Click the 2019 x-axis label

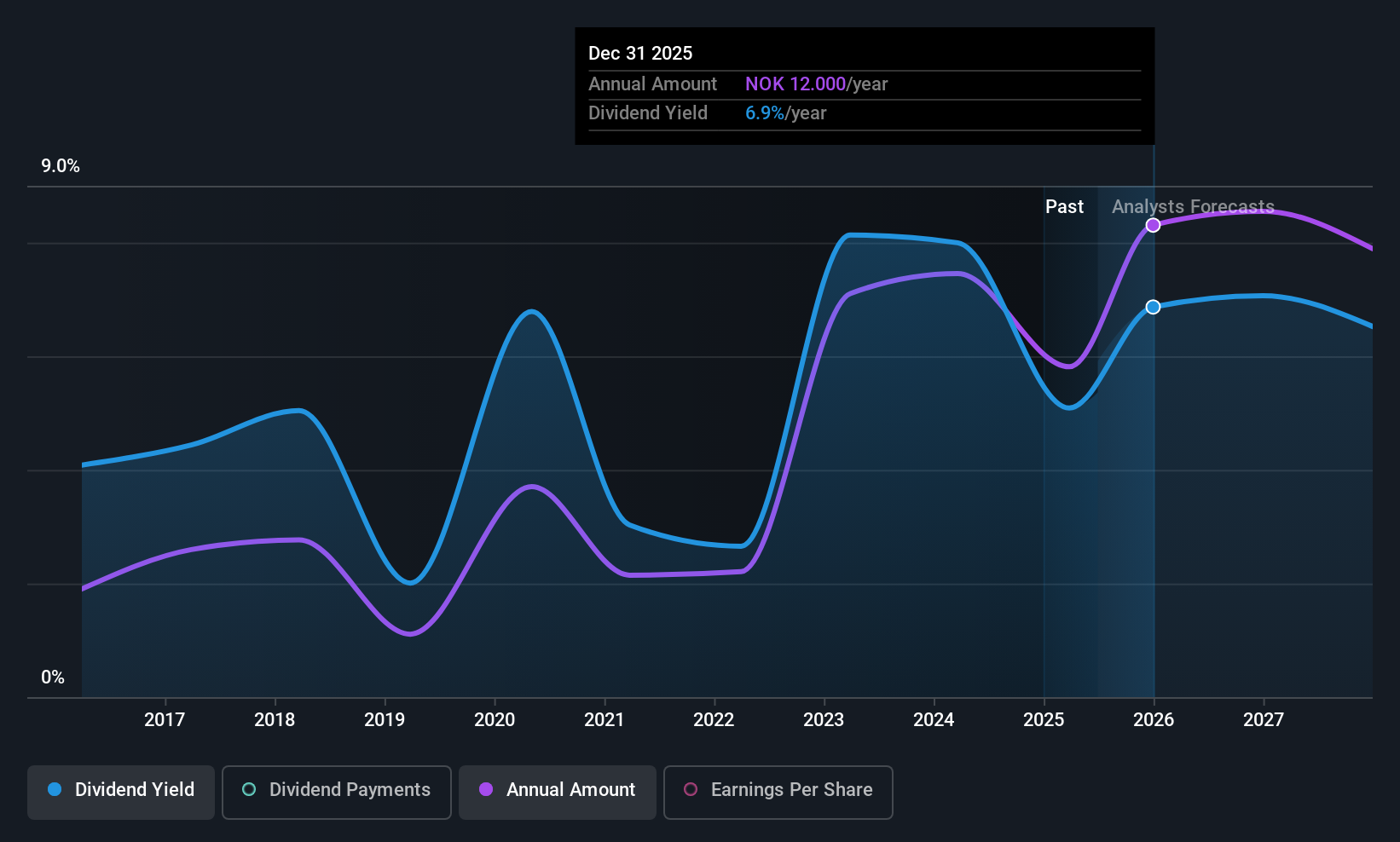tap(385, 720)
